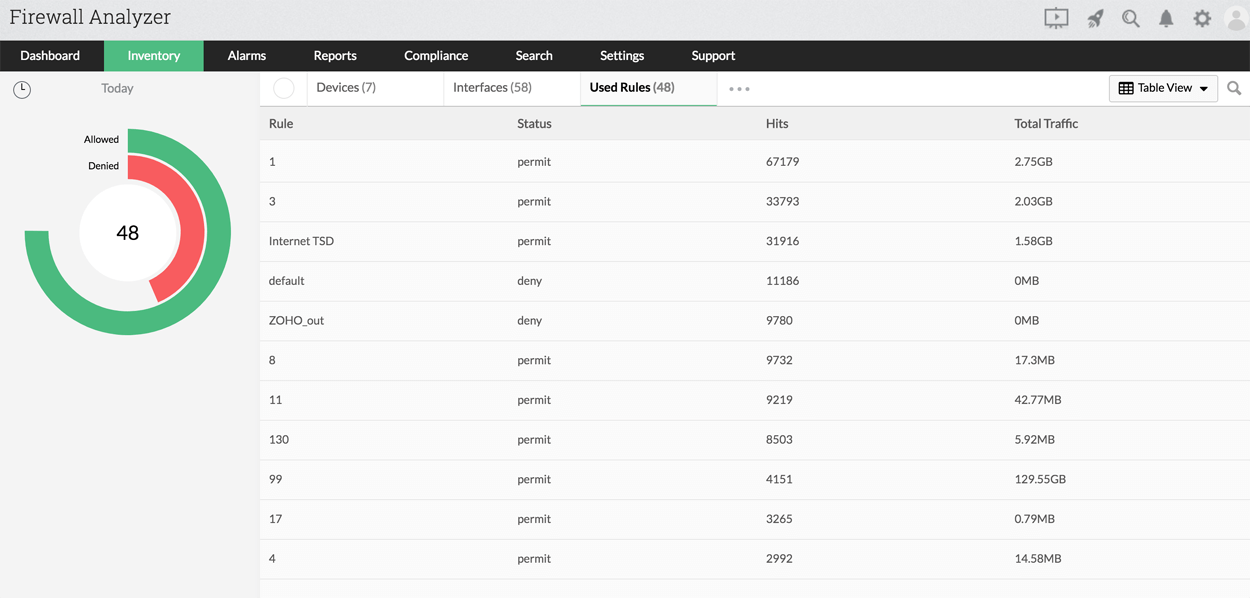Image resolution: width=1250 pixels, height=598 pixels.
Task: Select the circle checkbox before Devices tab
Action: 283,88
